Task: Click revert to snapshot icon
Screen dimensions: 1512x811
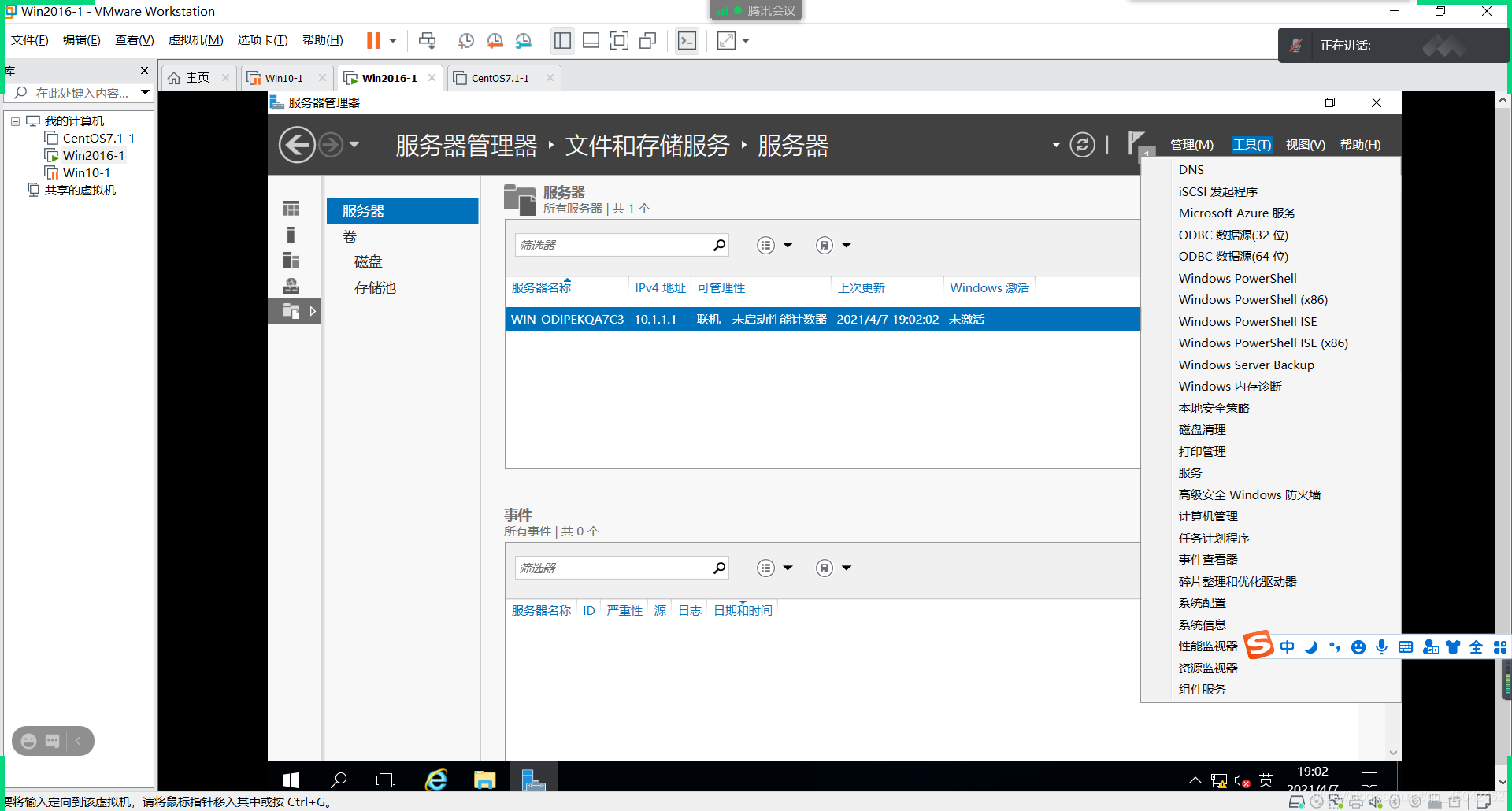Action: coord(495,41)
